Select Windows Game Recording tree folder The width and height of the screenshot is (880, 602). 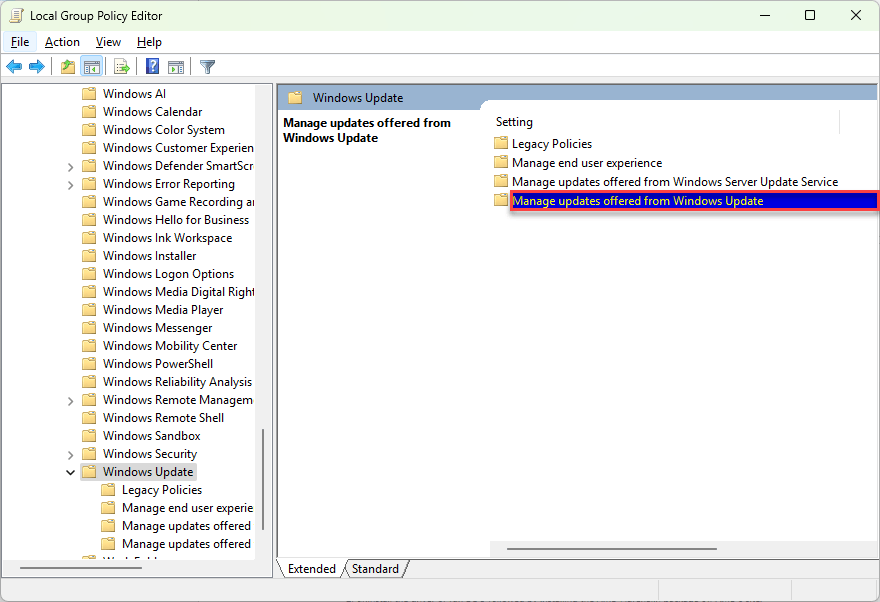pos(178,202)
